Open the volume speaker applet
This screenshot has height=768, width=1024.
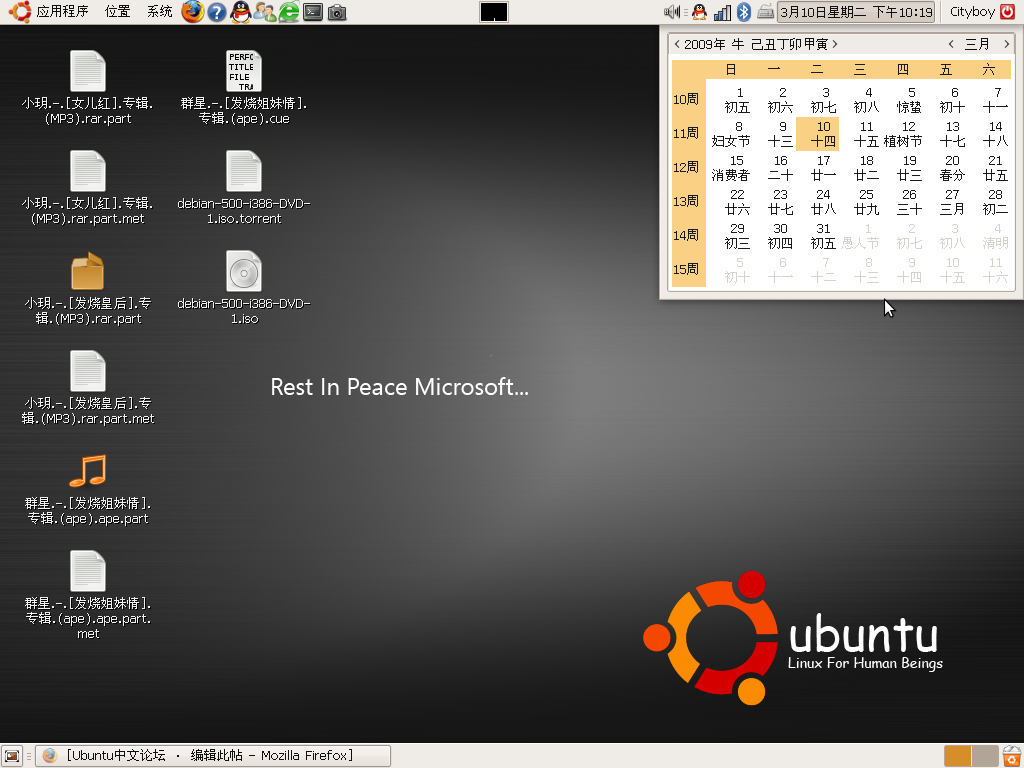click(671, 12)
